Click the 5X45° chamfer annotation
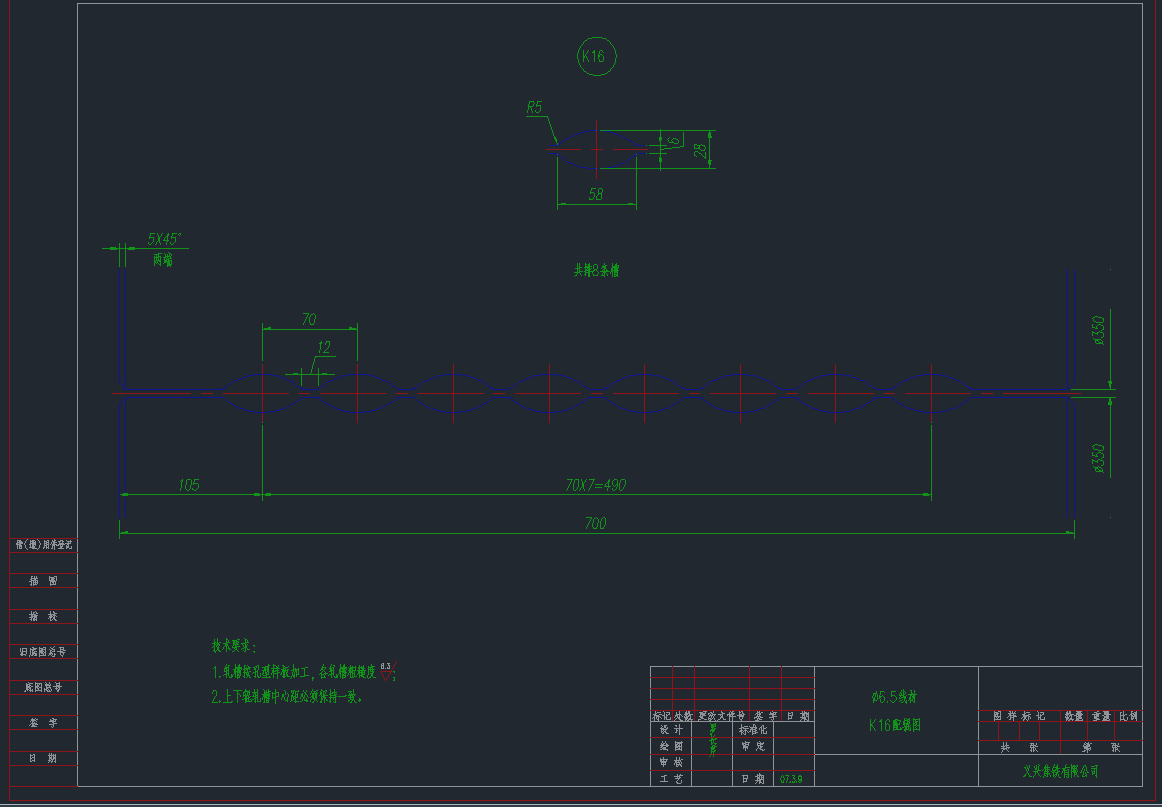This screenshot has height=807, width=1162. click(164, 239)
